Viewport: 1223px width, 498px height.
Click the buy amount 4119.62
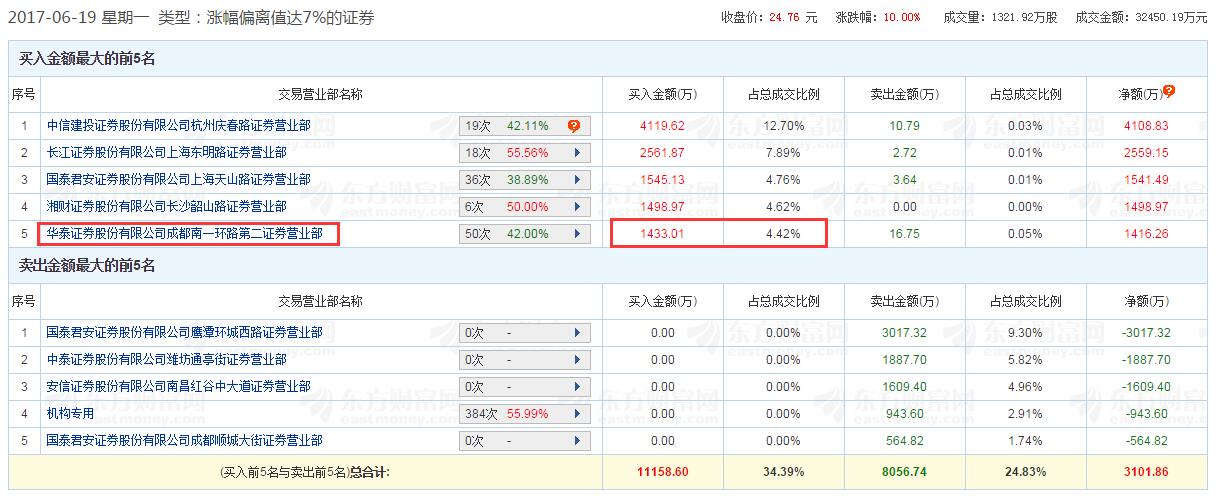click(x=662, y=126)
